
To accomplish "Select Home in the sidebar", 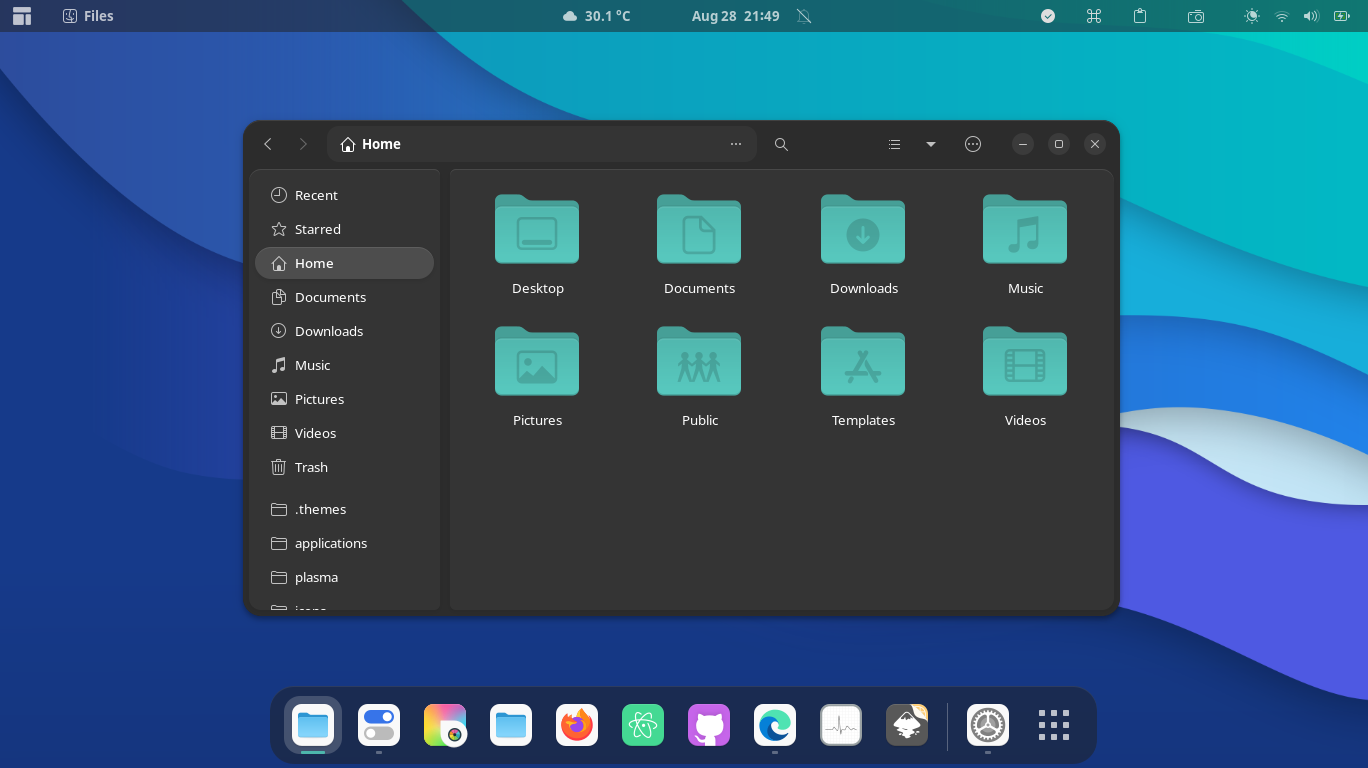I will 345,263.
